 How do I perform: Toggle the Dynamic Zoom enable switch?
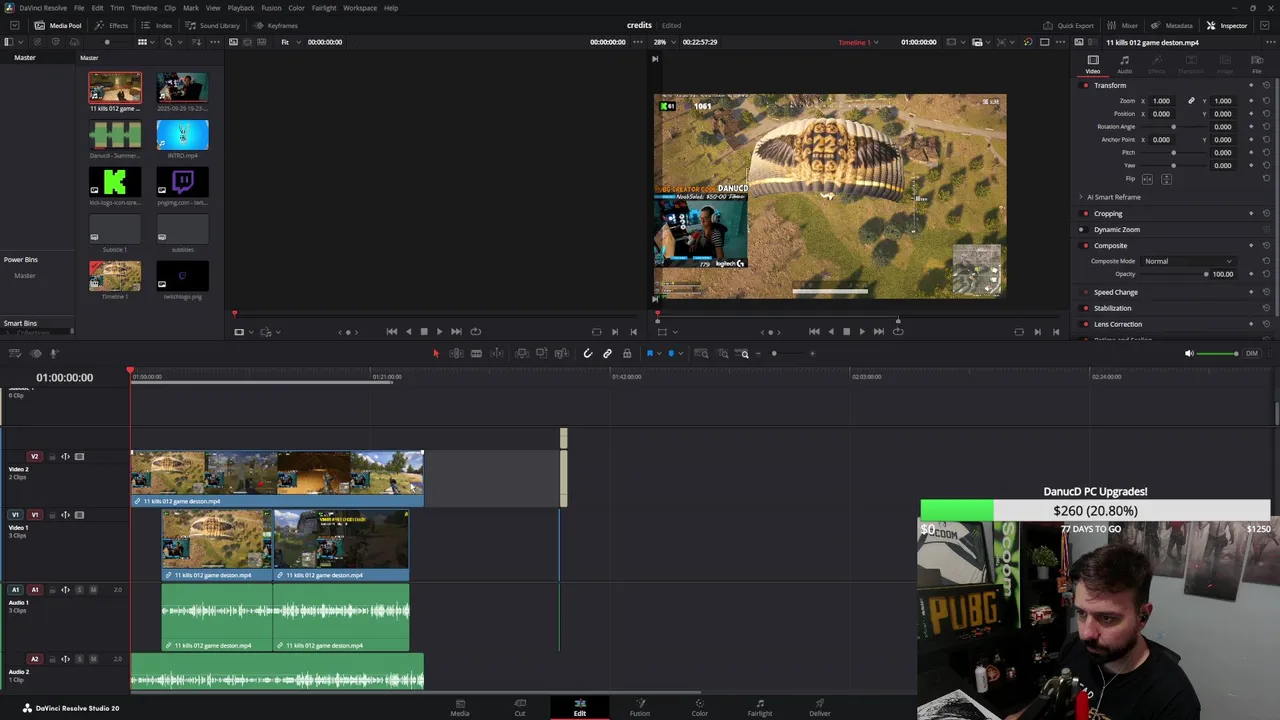coord(1082,230)
